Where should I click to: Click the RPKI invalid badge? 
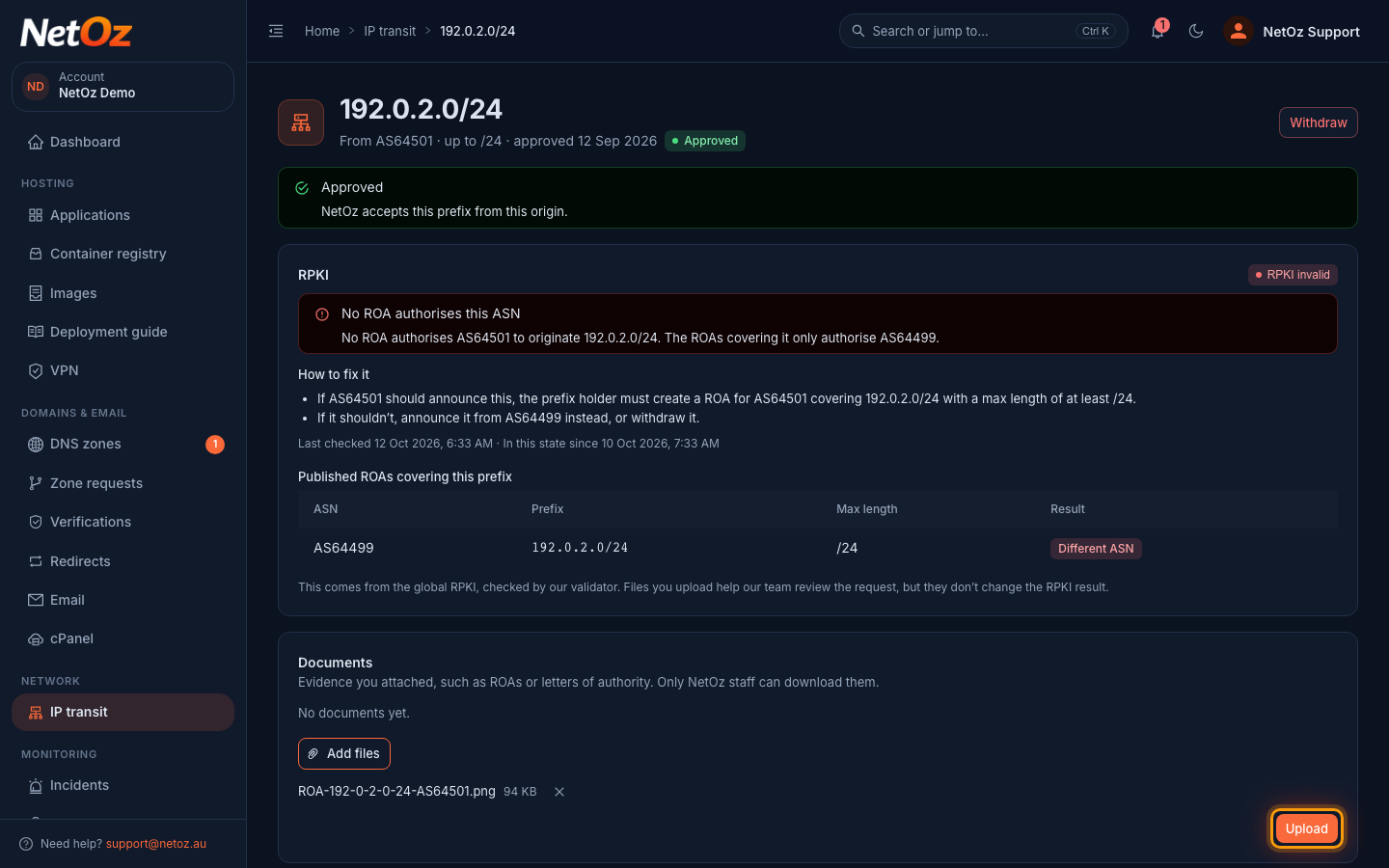pyautogui.click(x=1293, y=275)
